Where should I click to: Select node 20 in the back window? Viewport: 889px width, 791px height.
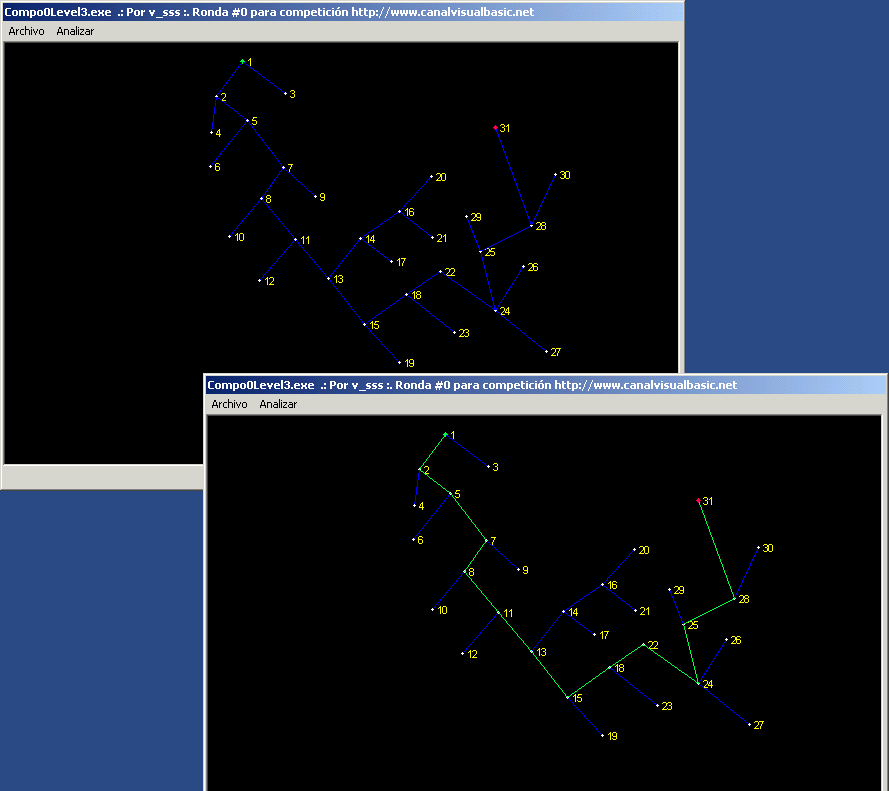(x=431, y=177)
